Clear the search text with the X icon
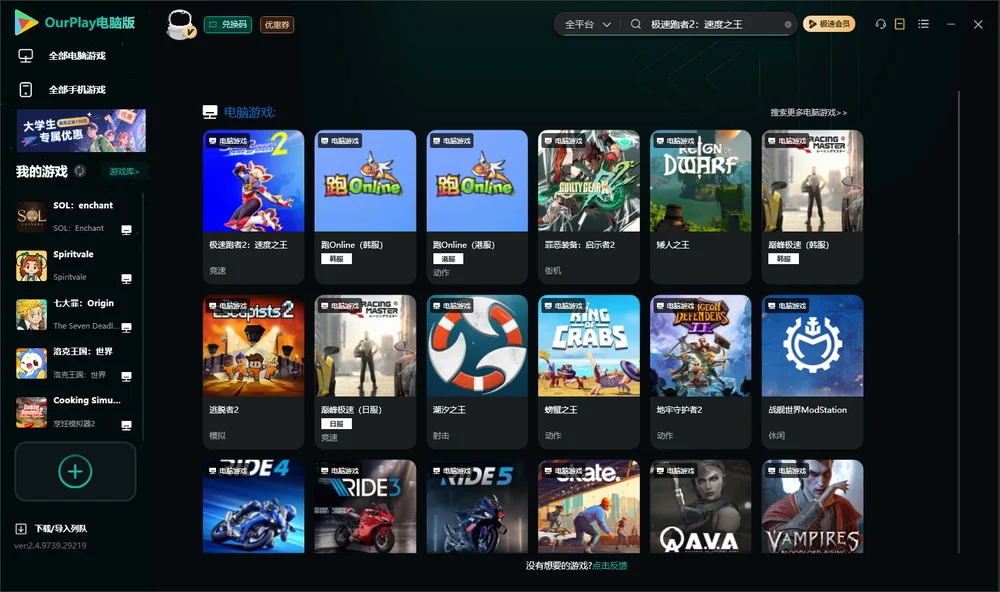This screenshot has width=1000, height=592. [x=788, y=25]
